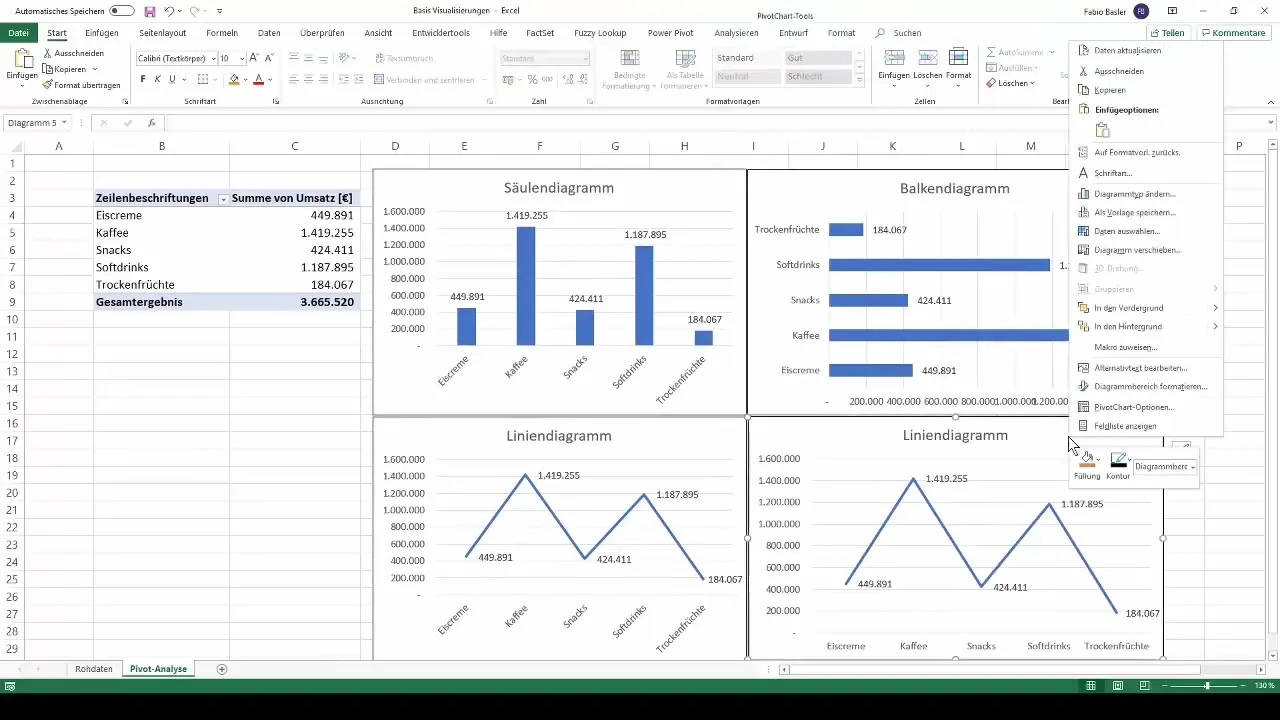The width and height of the screenshot is (1280, 720).
Task: Select the Schlecht cell style
Action: 819,77
